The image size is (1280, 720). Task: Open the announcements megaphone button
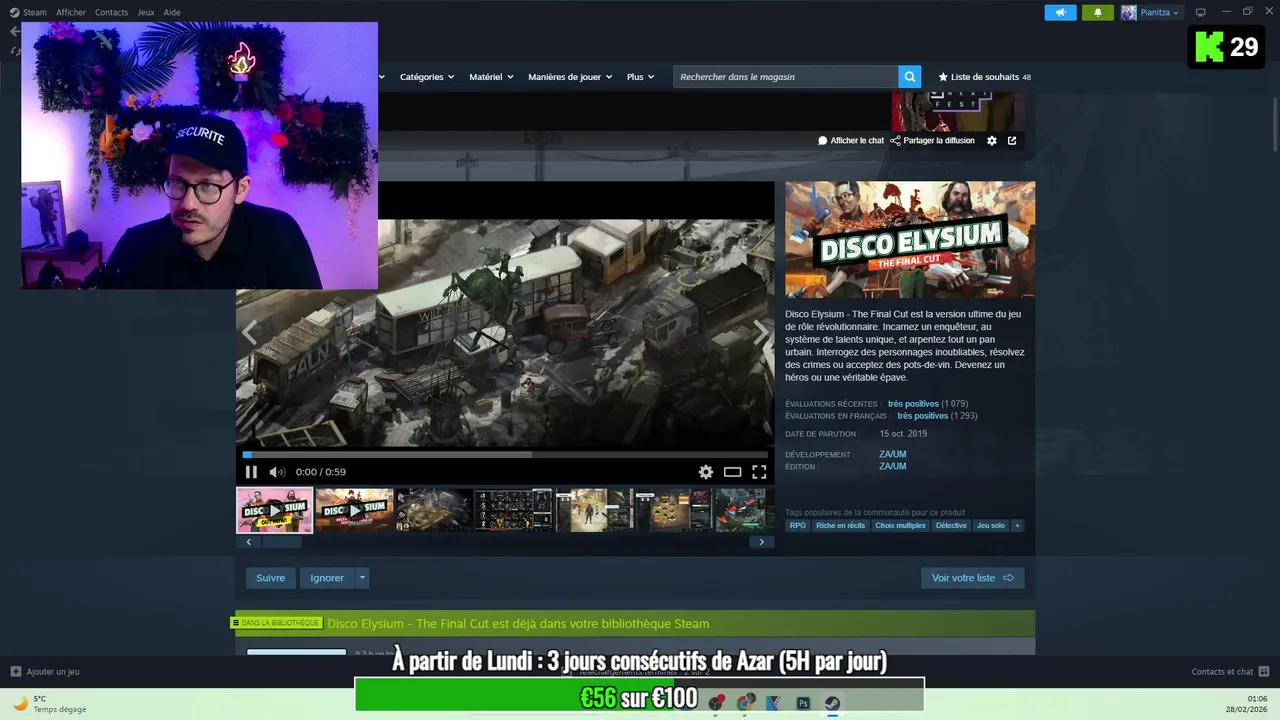click(1060, 12)
